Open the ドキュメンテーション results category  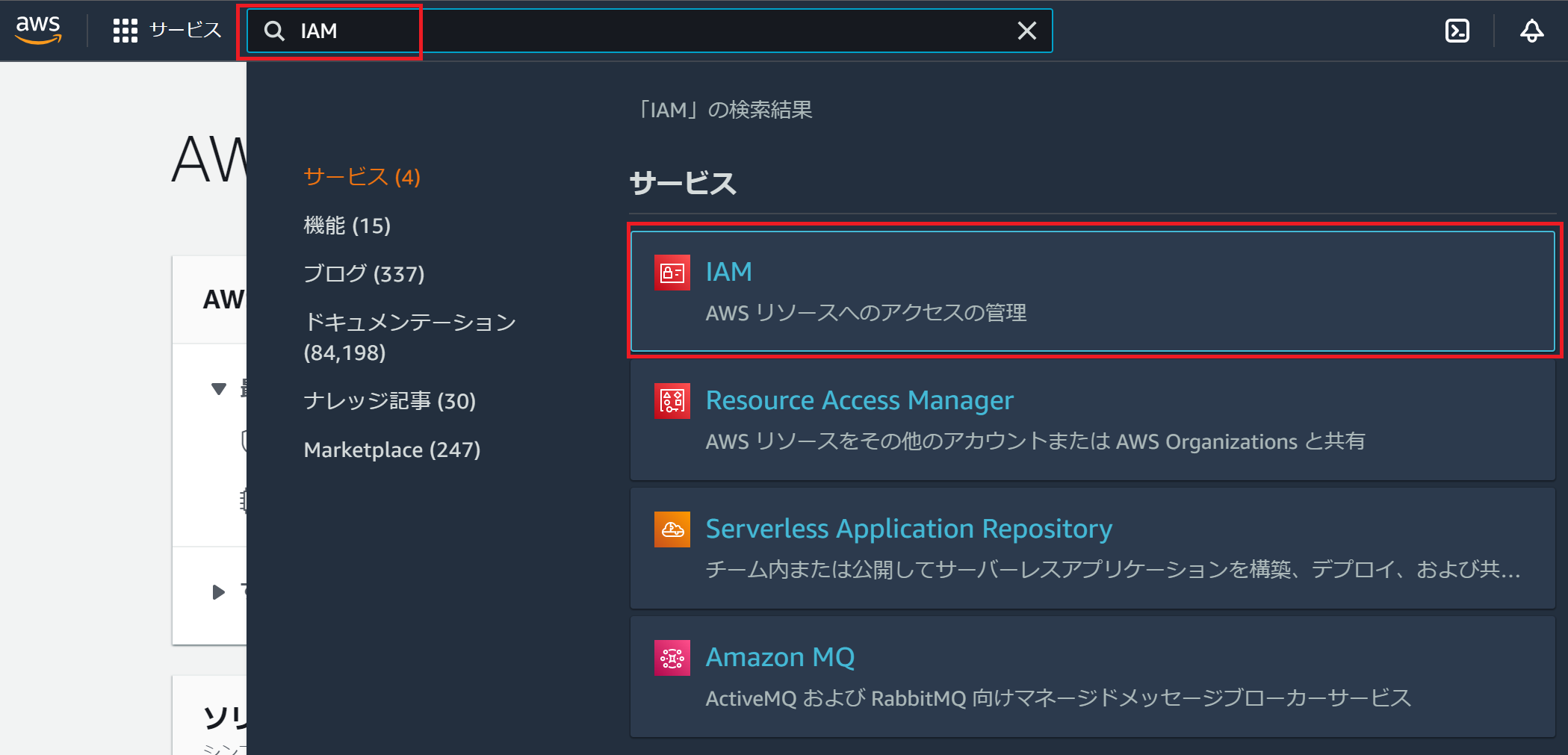click(409, 322)
